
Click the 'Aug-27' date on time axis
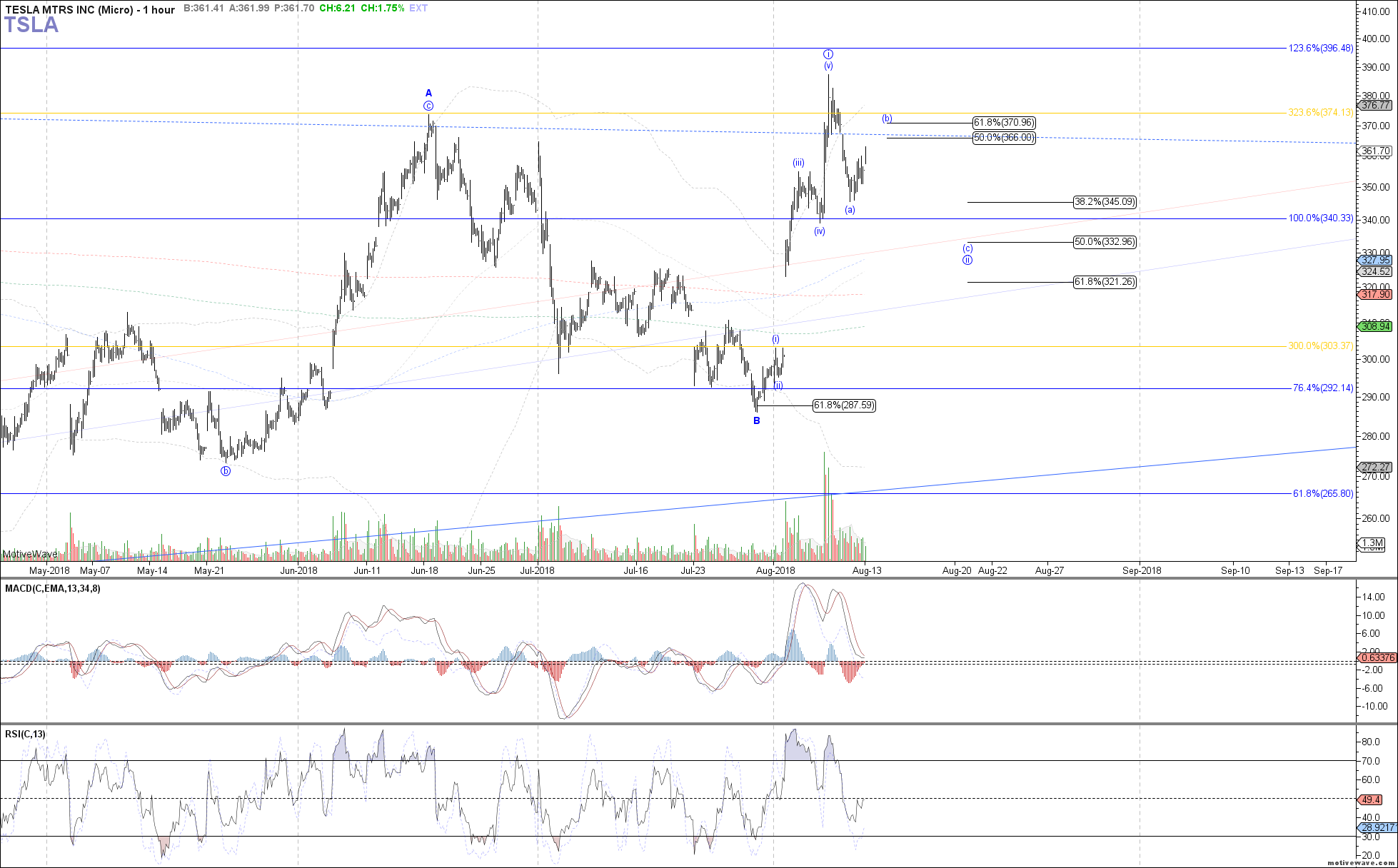[1050, 570]
